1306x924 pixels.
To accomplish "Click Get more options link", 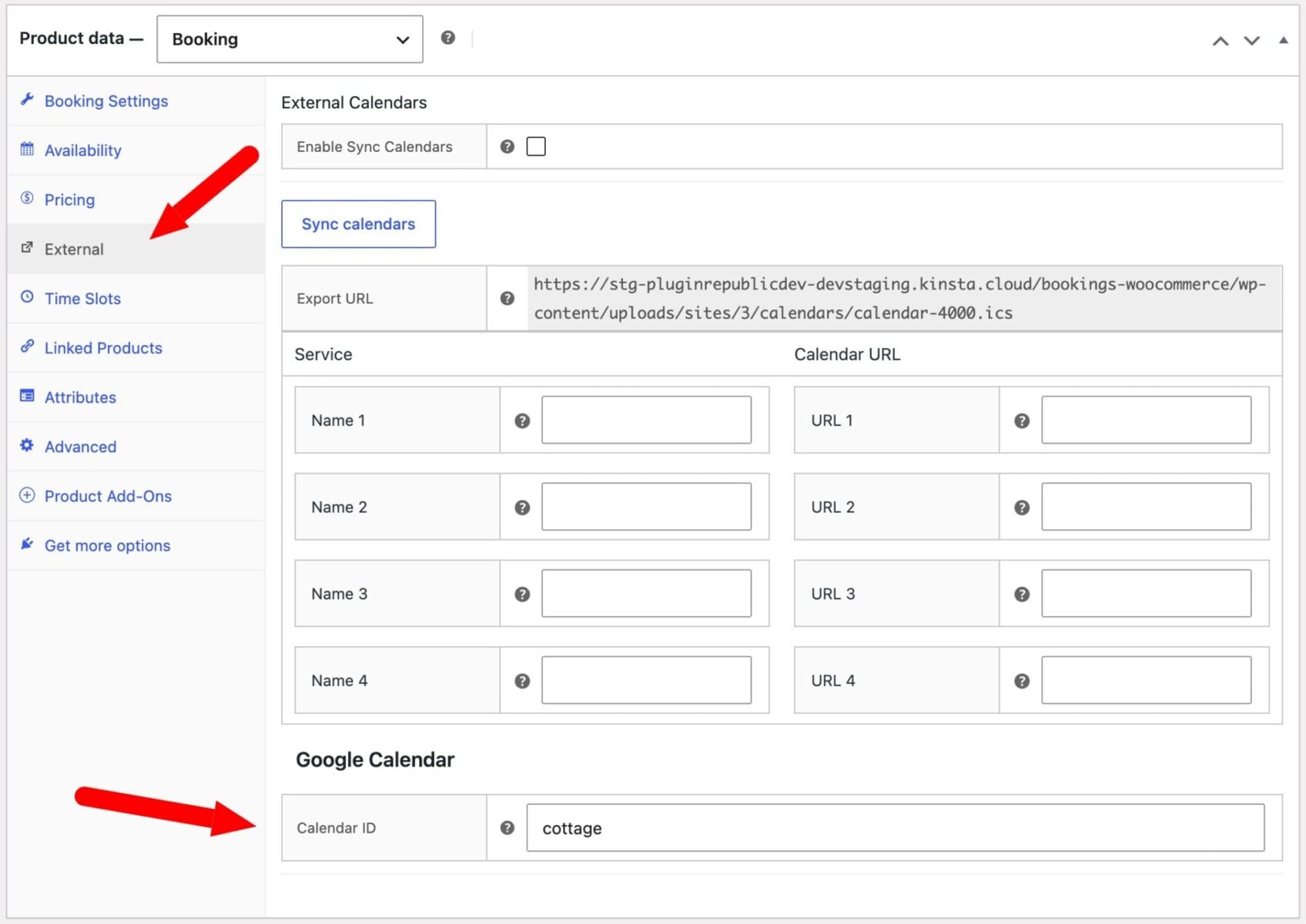I will (107, 545).
